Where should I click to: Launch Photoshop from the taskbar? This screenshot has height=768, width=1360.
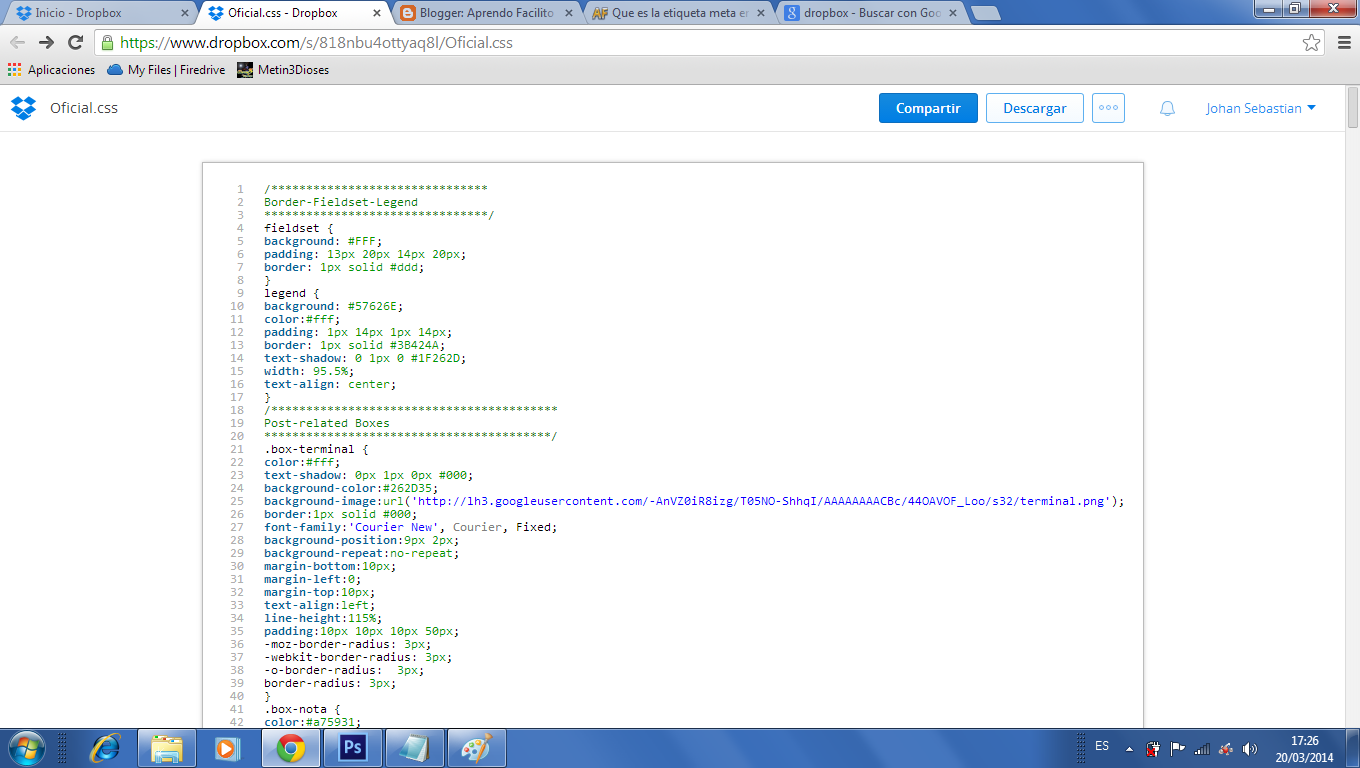(x=352, y=747)
